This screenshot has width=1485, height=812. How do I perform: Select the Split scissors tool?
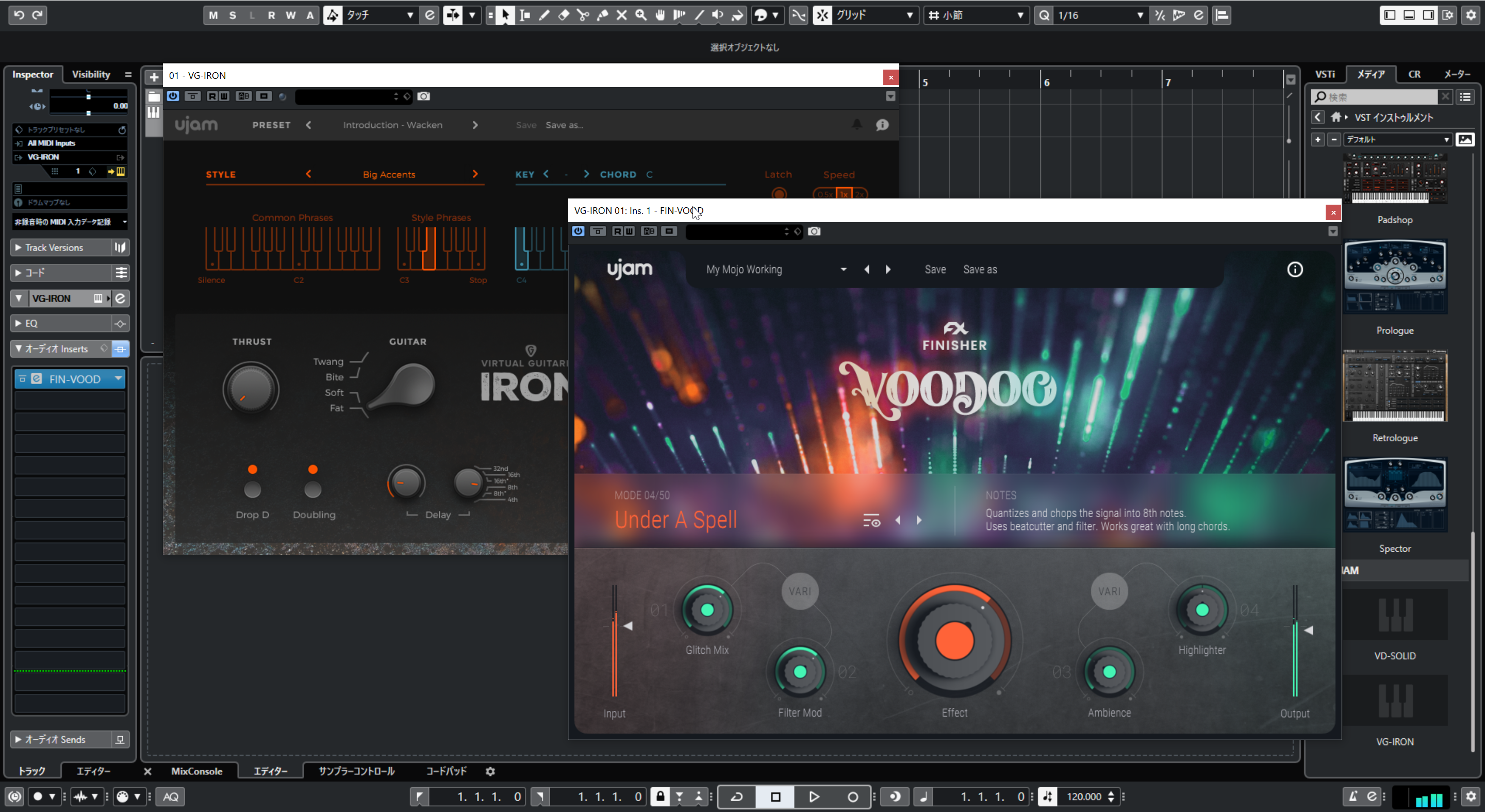[x=583, y=15]
